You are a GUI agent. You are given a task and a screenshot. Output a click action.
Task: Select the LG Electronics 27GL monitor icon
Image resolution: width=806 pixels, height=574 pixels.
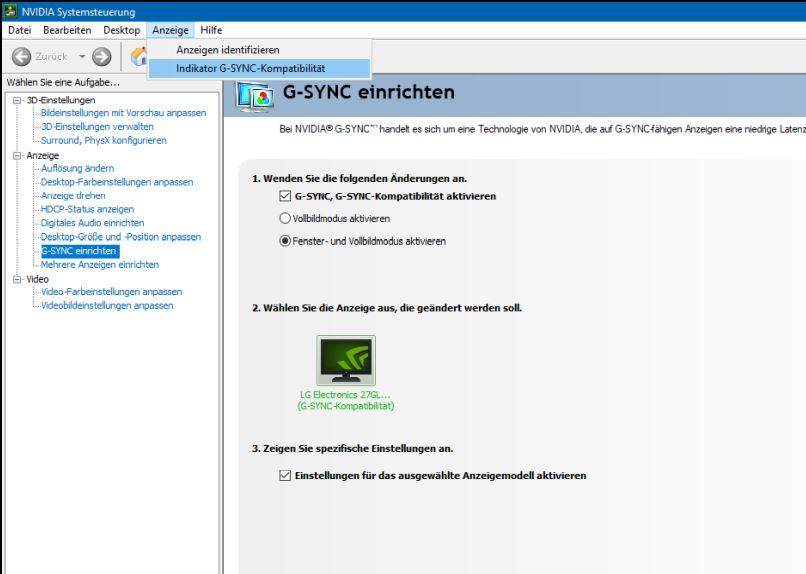pyautogui.click(x=346, y=360)
